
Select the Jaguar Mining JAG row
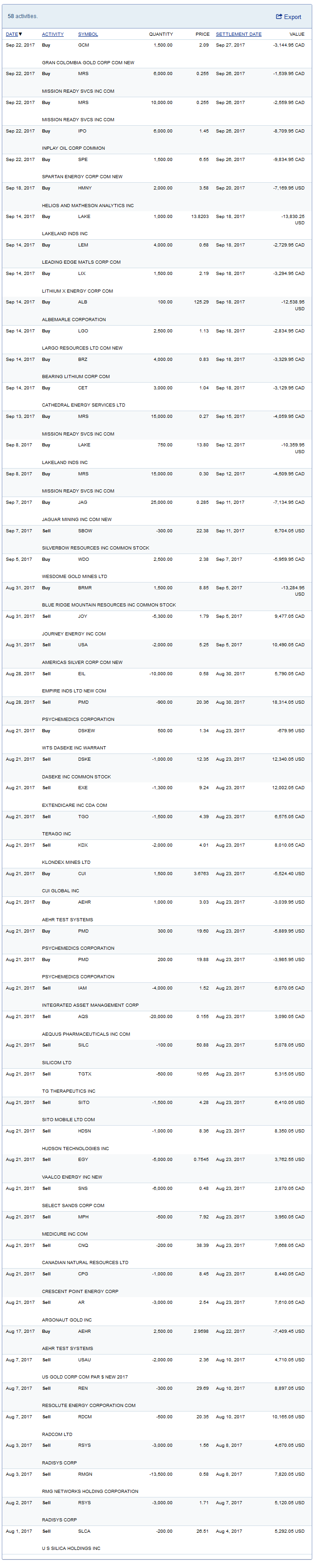pyautogui.click(x=157, y=510)
